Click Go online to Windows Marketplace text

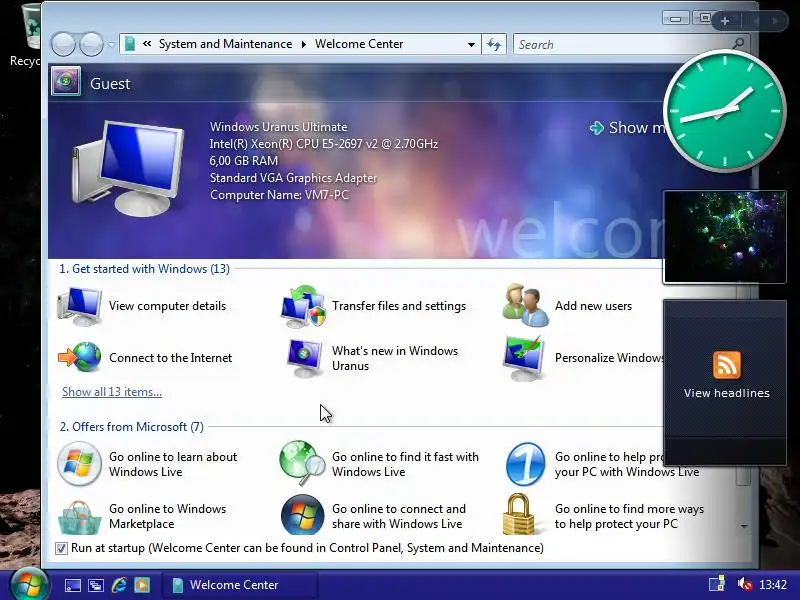167,516
